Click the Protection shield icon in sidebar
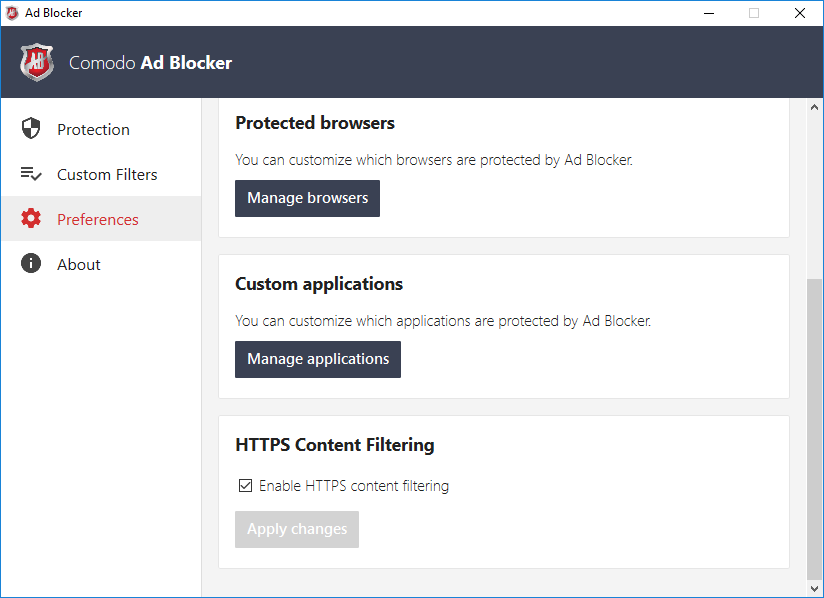The height and width of the screenshot is (598, 824). point(31,129)
